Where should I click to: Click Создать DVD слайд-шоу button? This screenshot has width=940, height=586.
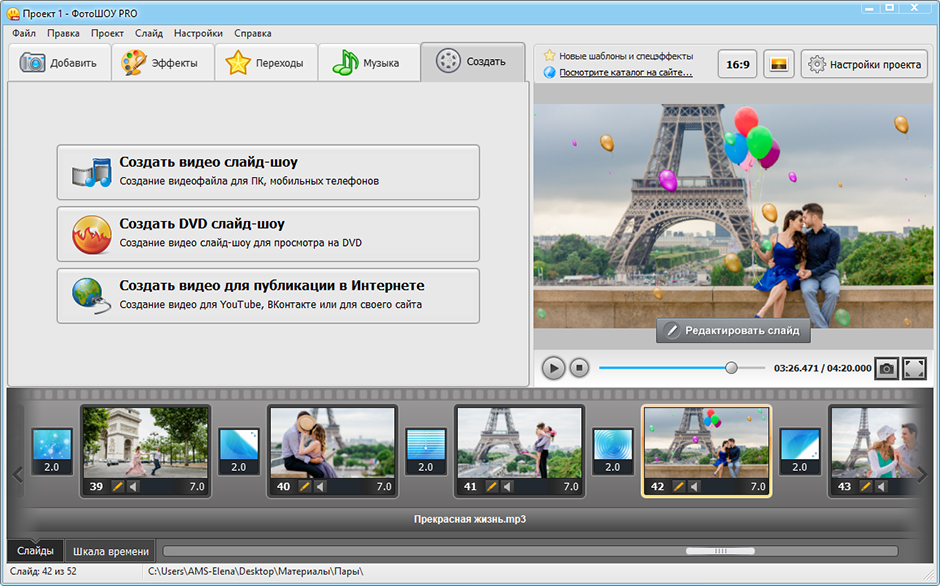point(268,234)
